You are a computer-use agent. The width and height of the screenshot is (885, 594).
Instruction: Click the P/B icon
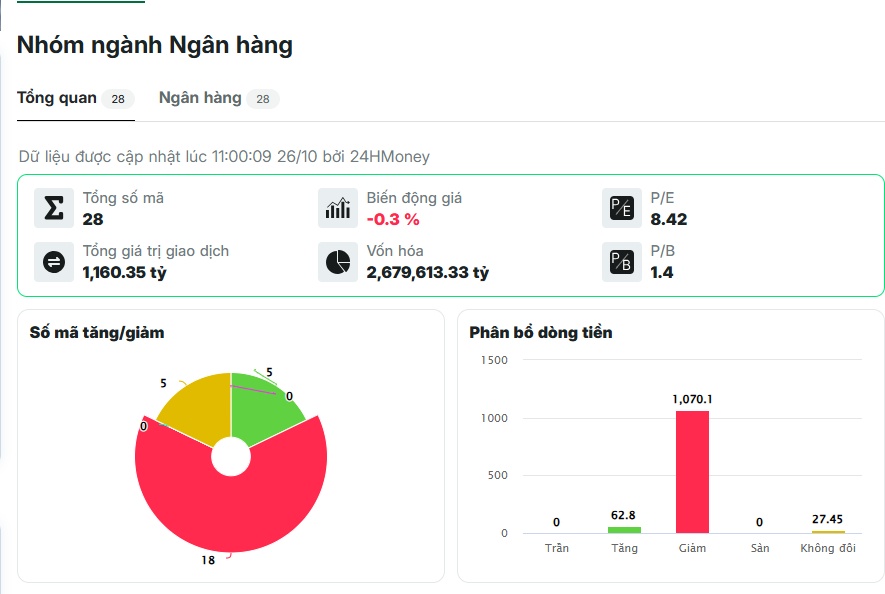(x=621, y=262)
